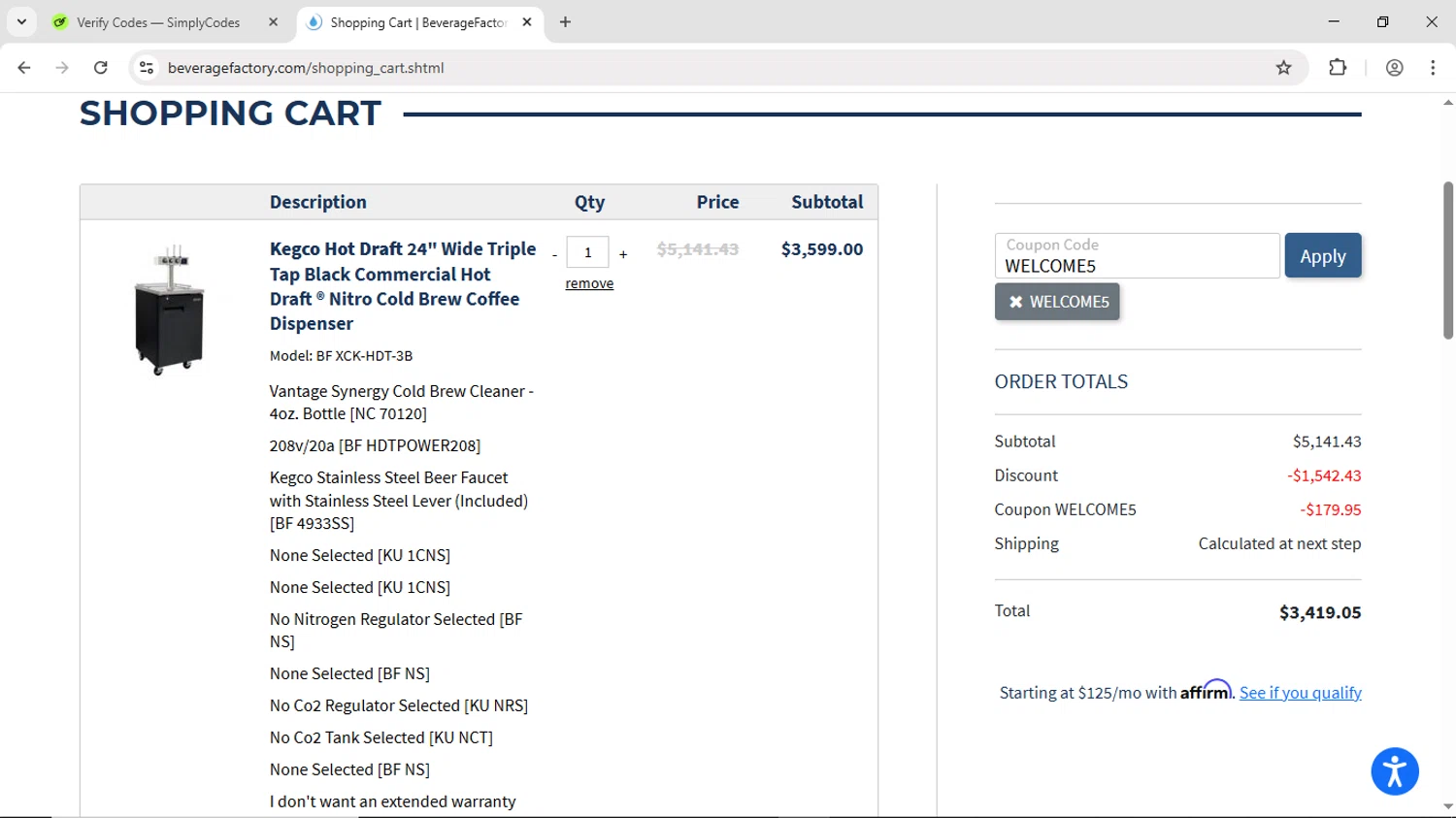The image size is (1456, 818).
Task: Open the Chrome three-dot menu
Action: pos(1433,68)
